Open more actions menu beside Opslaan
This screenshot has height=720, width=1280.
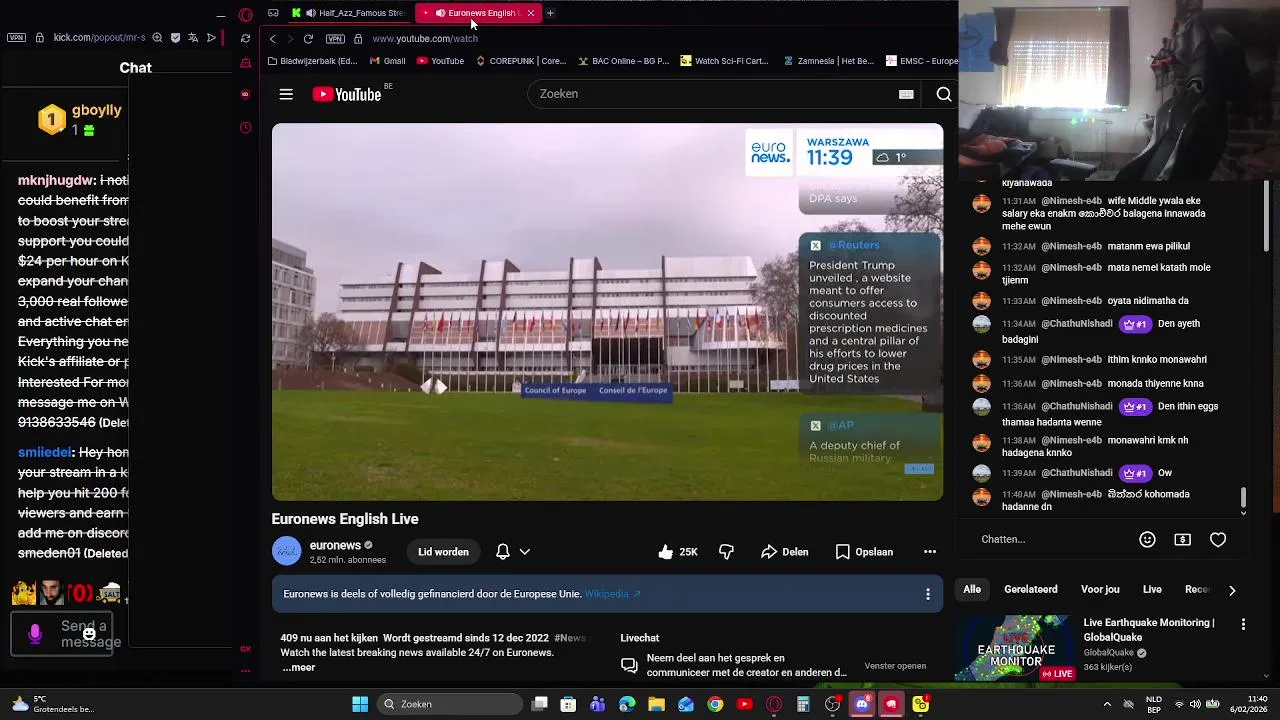929,552
